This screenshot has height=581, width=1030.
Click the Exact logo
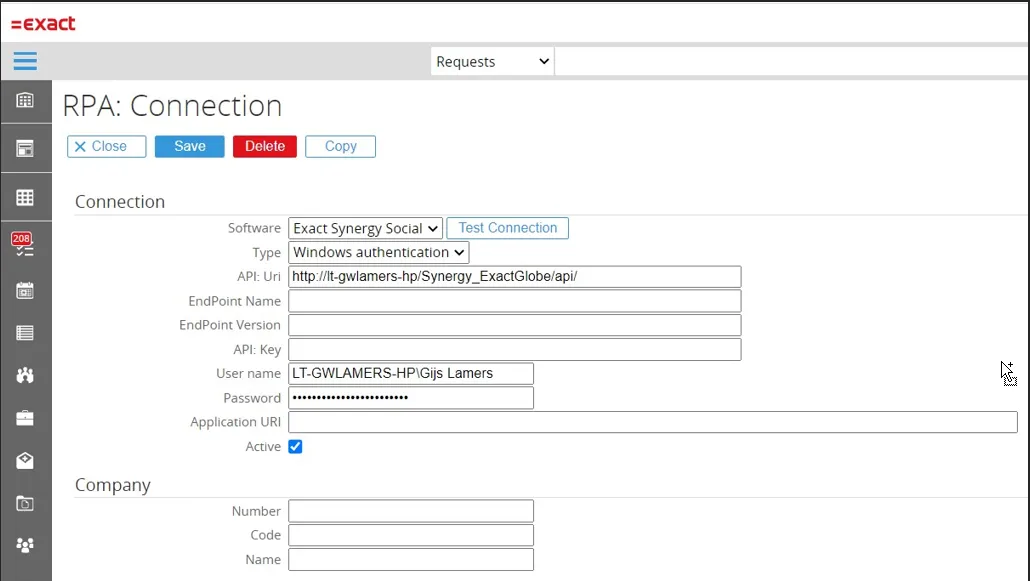coord(43,23)
